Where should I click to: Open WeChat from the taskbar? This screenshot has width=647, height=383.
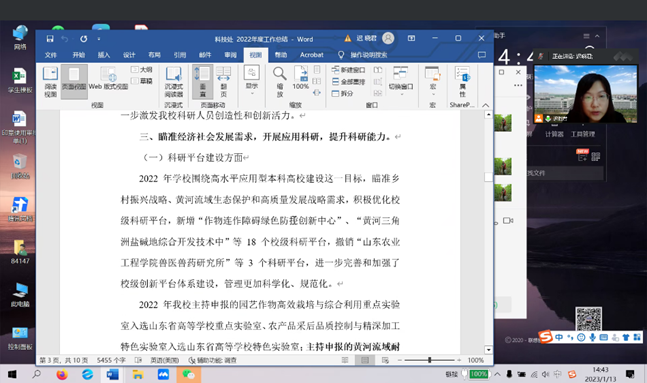pyautogui.click(x=189, y=374)
